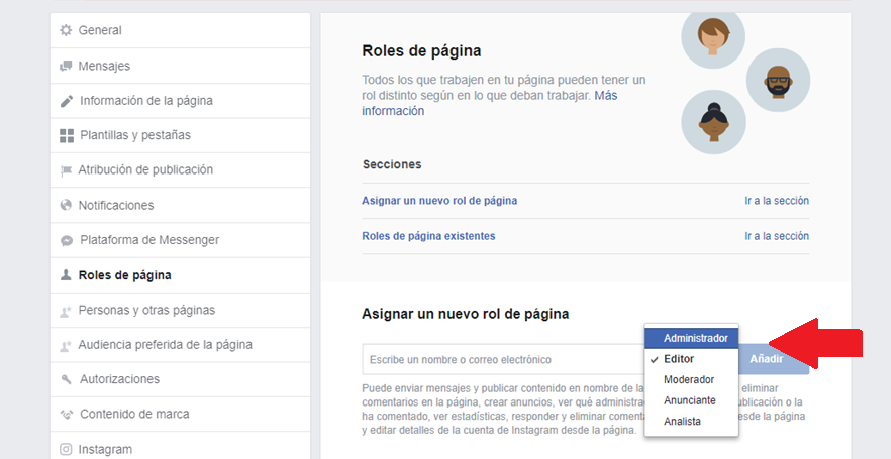Click the handshake icon for Contenido de marca
This screenshot has width=891, height=459.
click(66, 415)
